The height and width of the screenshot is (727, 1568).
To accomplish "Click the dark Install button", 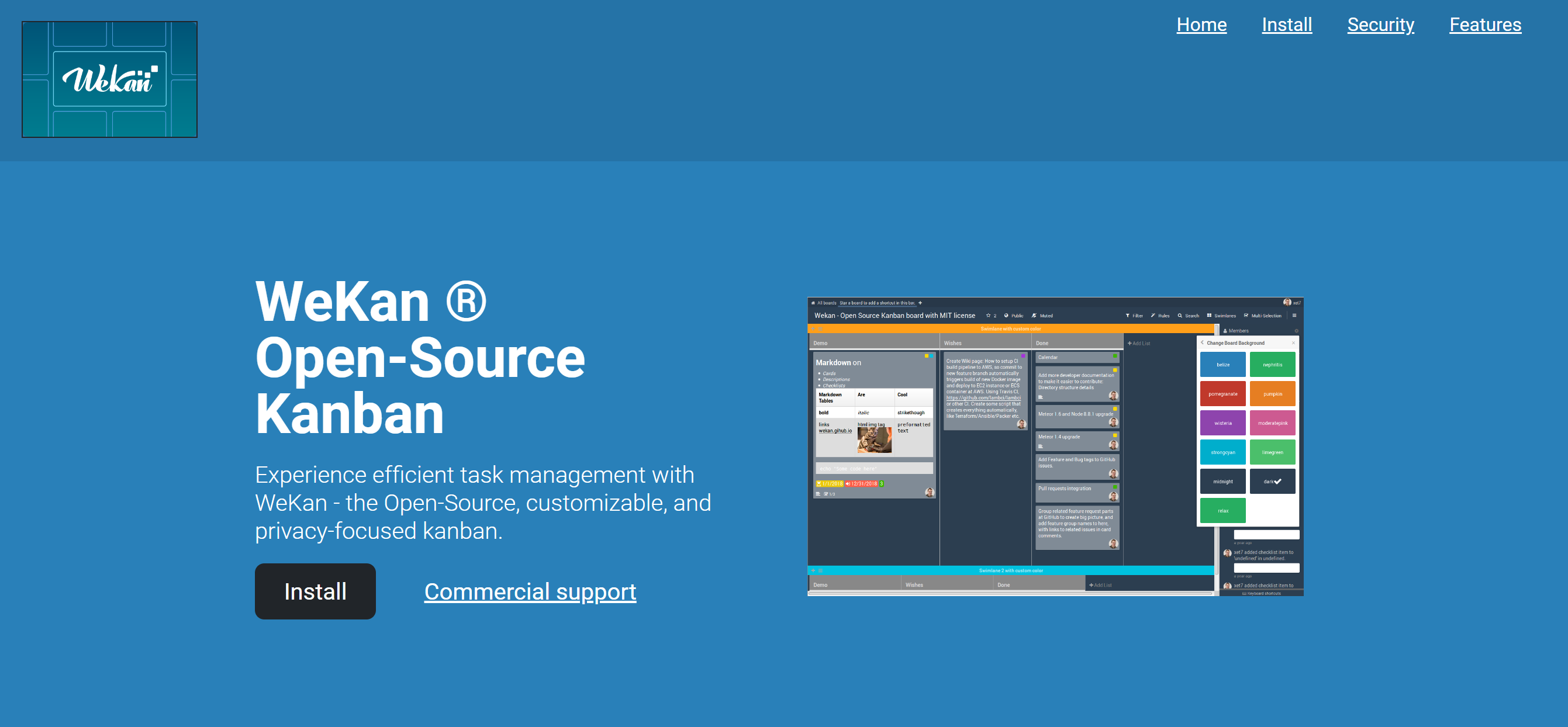I will pyautogui.click(x=315, y=591).
